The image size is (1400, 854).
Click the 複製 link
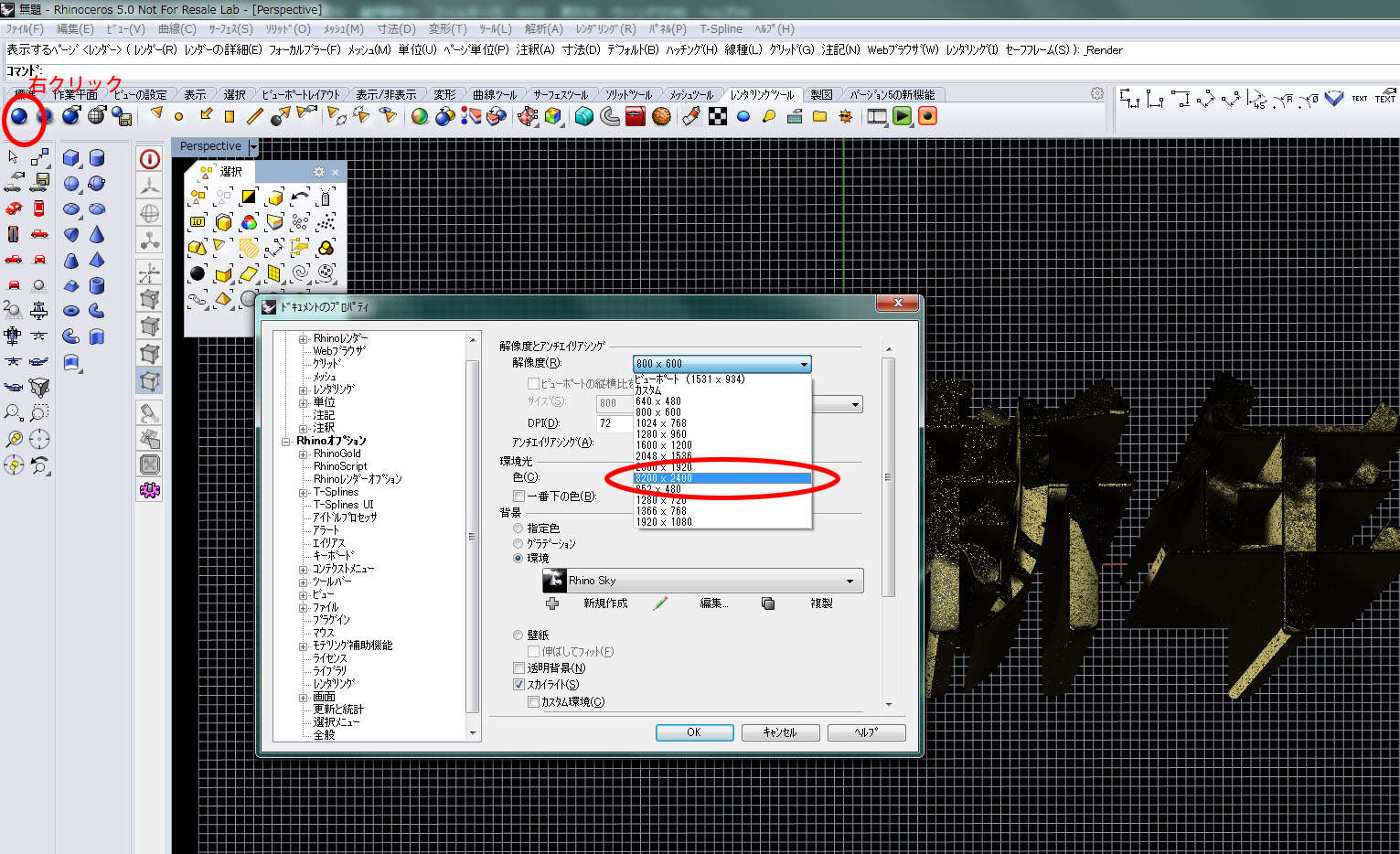tap(821, 603)
